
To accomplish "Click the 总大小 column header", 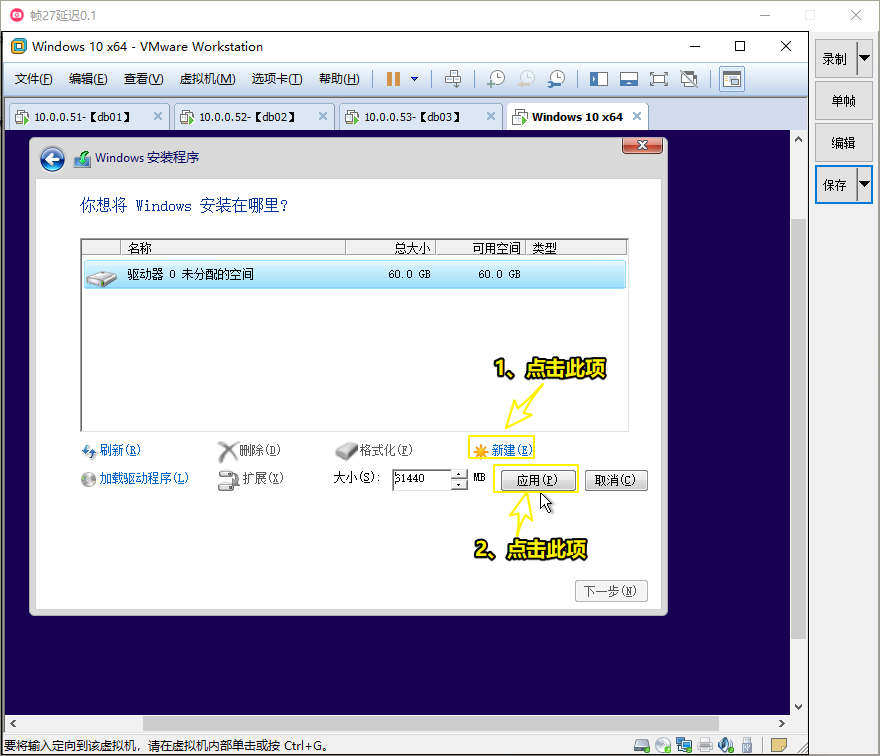I will tap(391, 248).
